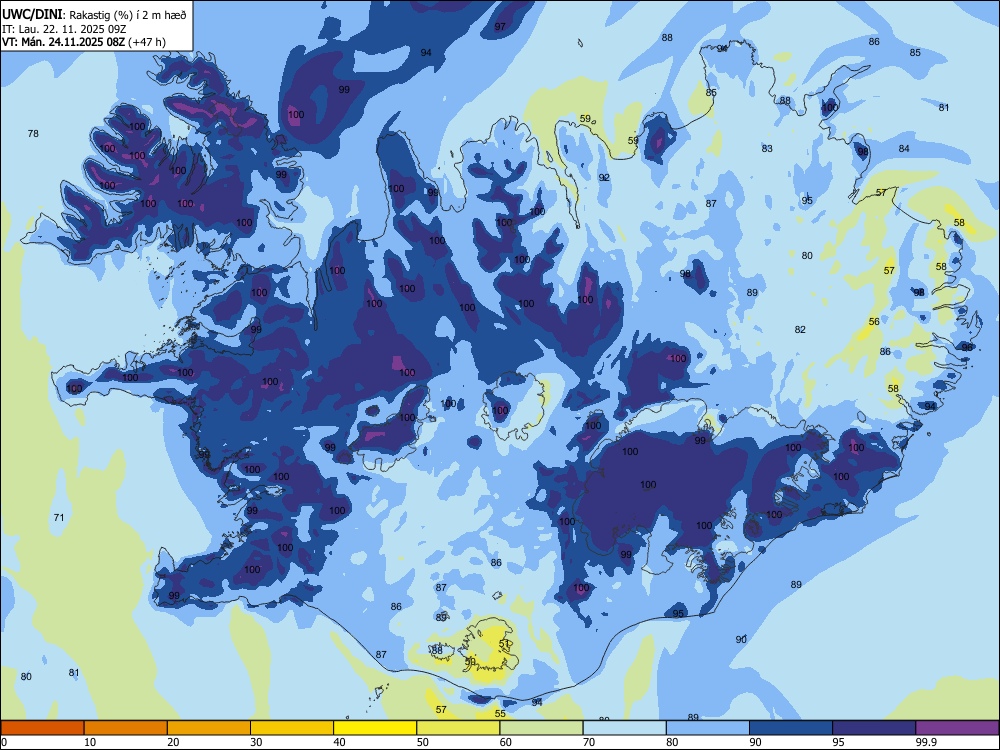Click the legend tick label 30
The height and width of the screenshot is (750, 1000).
(256, 742)
